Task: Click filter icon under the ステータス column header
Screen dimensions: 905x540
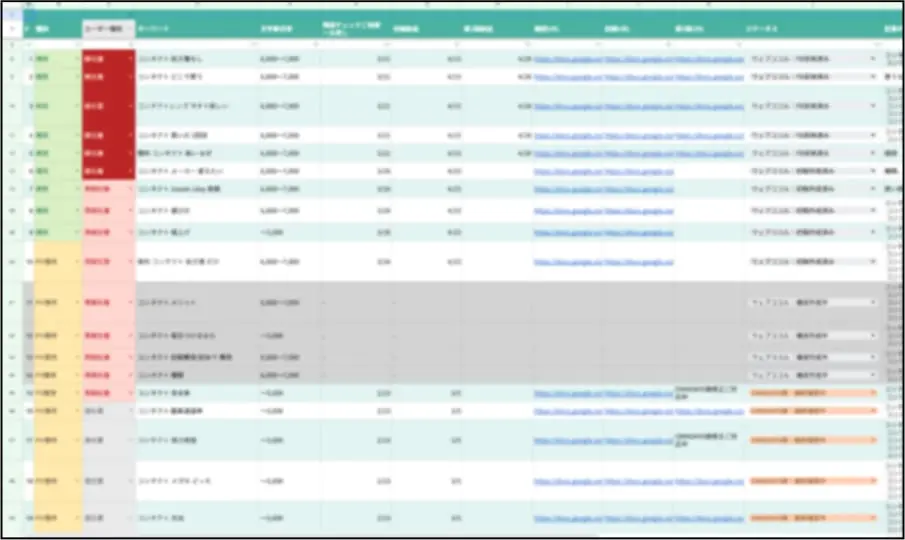Action: (x=874, y=46)
